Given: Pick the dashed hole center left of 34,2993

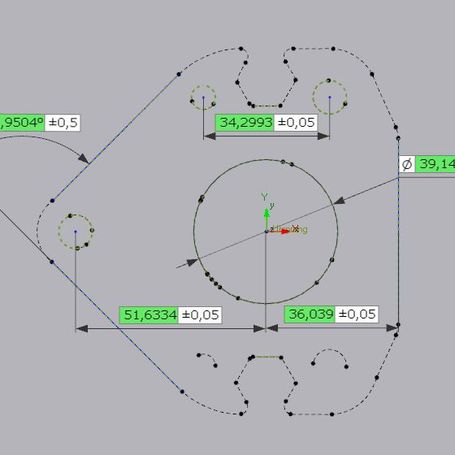Looking at the screenshot, I should click(x=203, y=97).
